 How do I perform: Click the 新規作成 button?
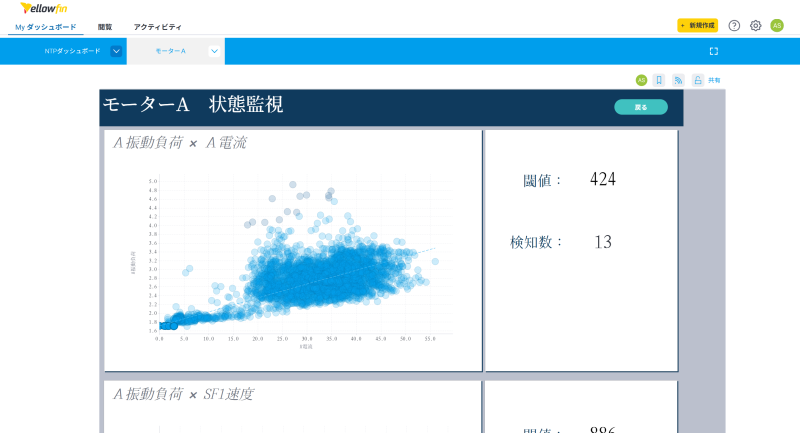coord(697,26)
